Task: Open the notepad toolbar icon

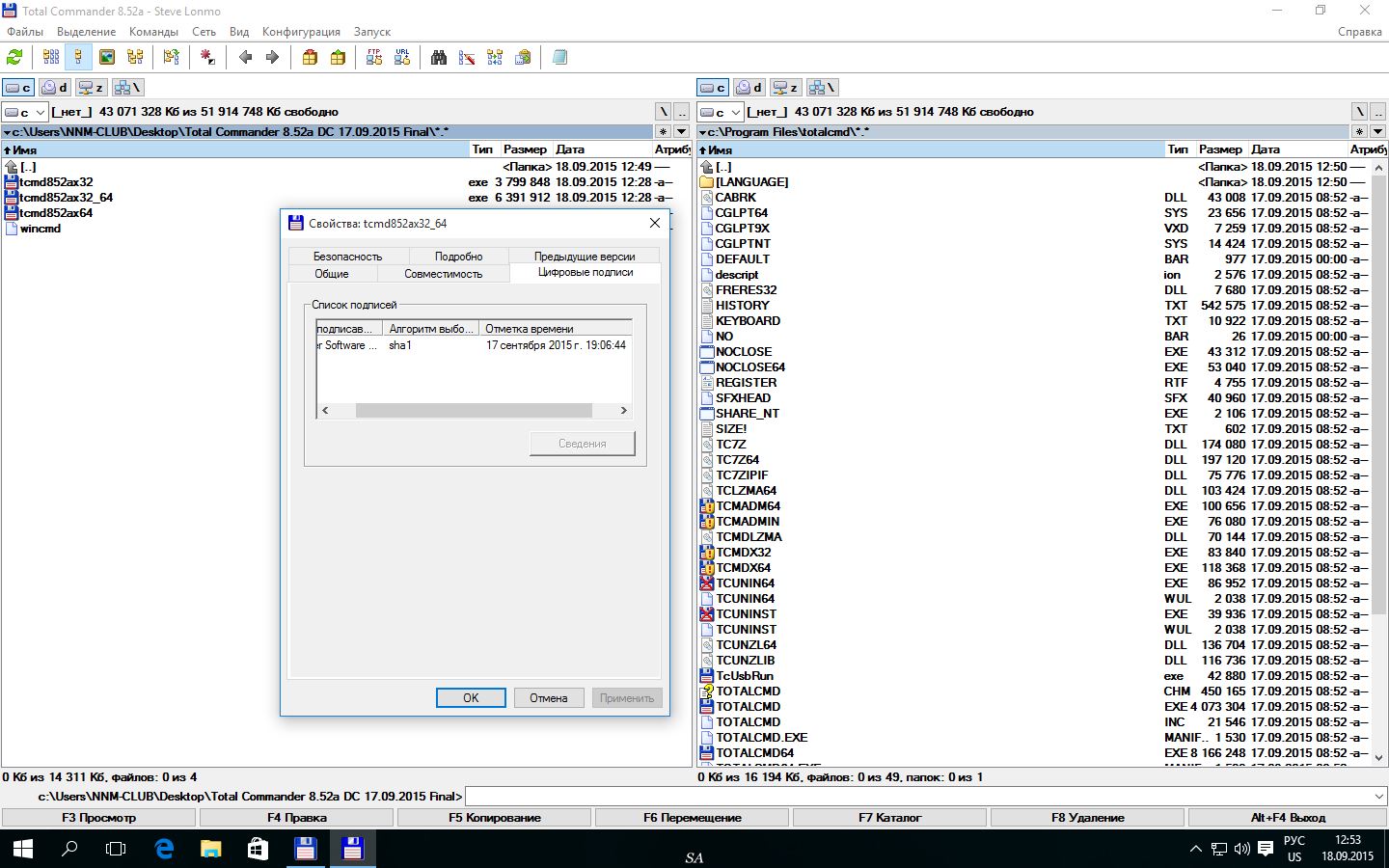Action: [x=559, y=58]
